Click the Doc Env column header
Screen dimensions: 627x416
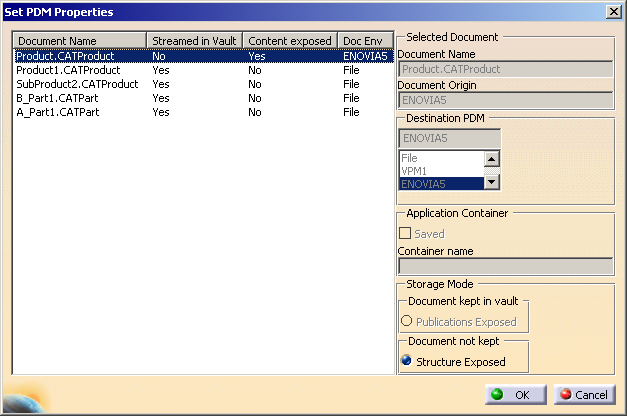click(x=365, y=41)
